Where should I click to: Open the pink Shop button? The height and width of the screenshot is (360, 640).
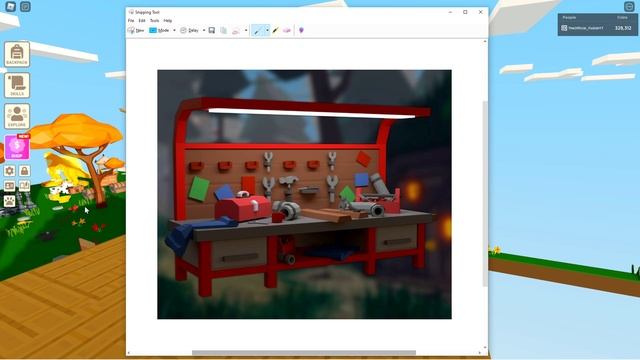coord(17,147)
